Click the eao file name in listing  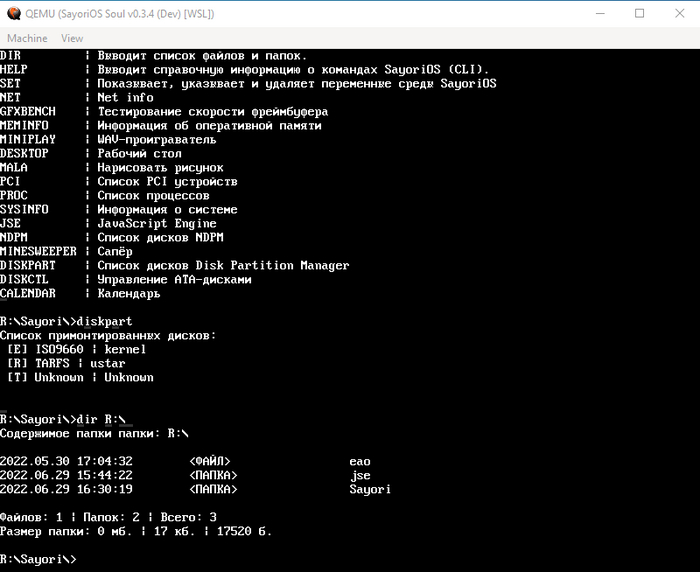[360, 462]
